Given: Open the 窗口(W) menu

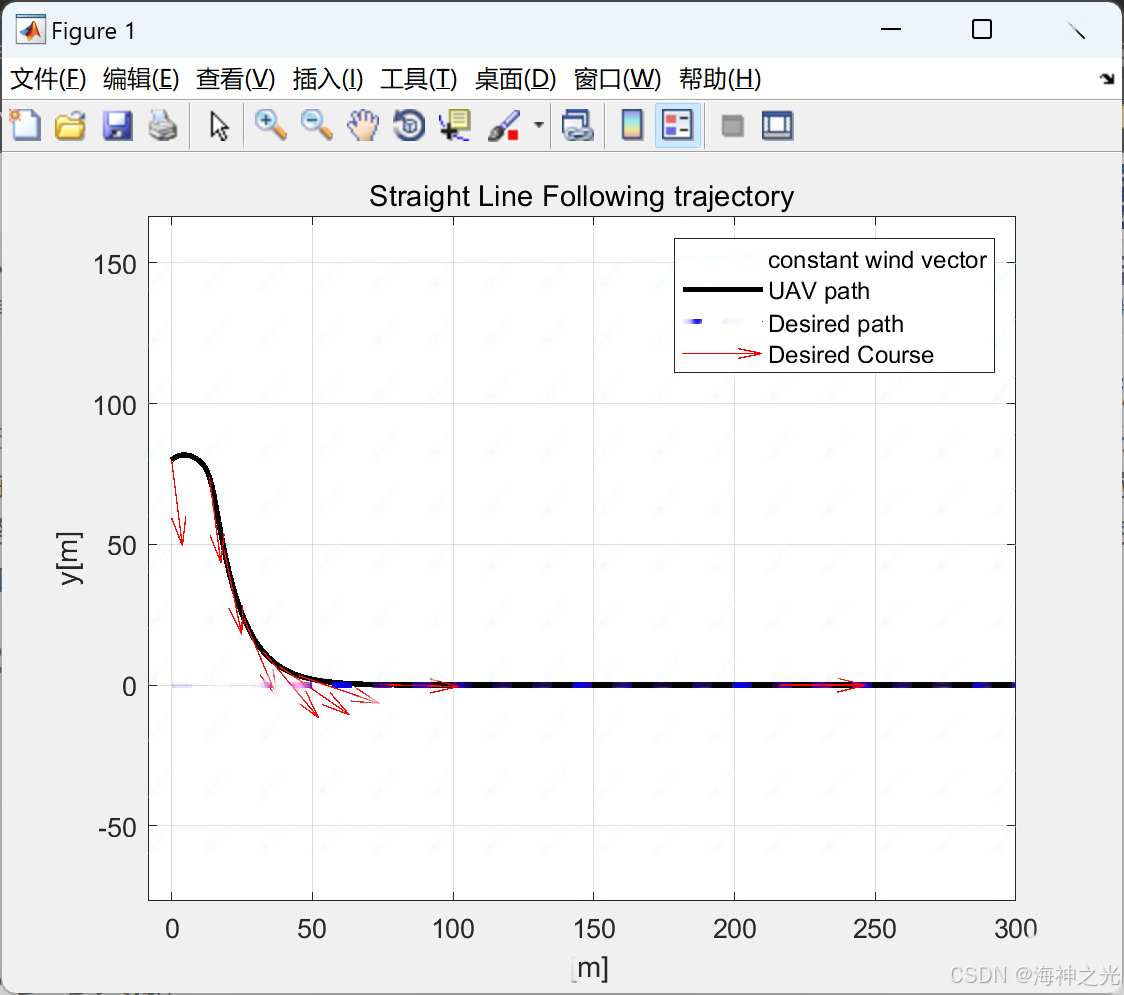Looking at the screenshot, I should 617,79.
